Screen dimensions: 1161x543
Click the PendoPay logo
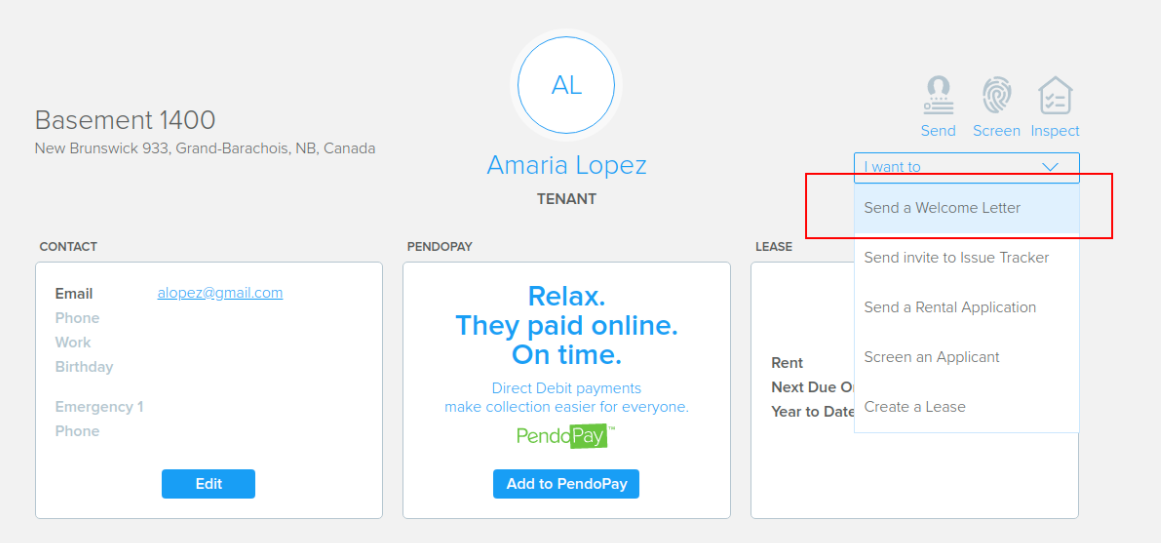tap(566, 436)
